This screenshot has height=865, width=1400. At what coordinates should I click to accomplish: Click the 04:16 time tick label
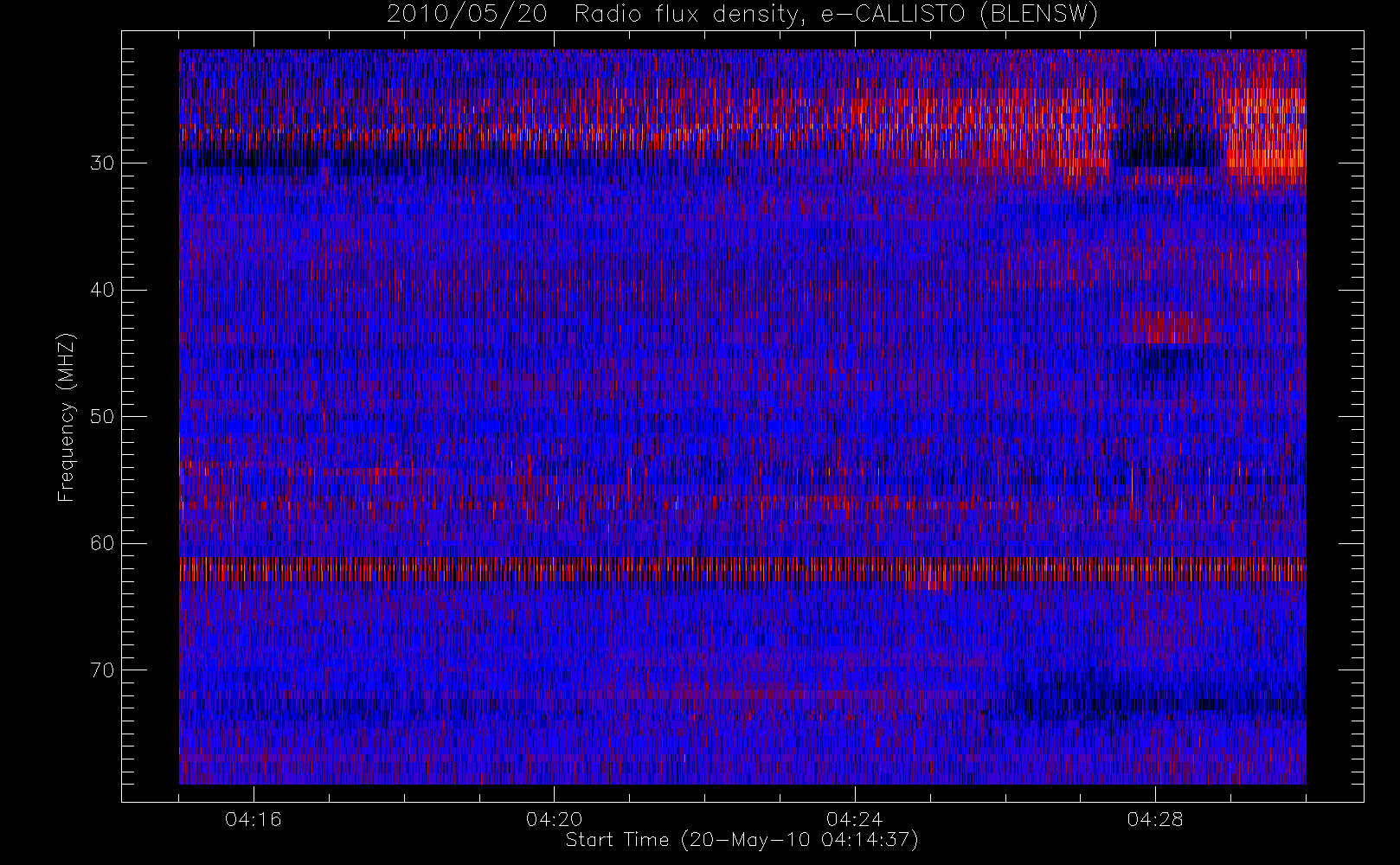coord(253,818)
